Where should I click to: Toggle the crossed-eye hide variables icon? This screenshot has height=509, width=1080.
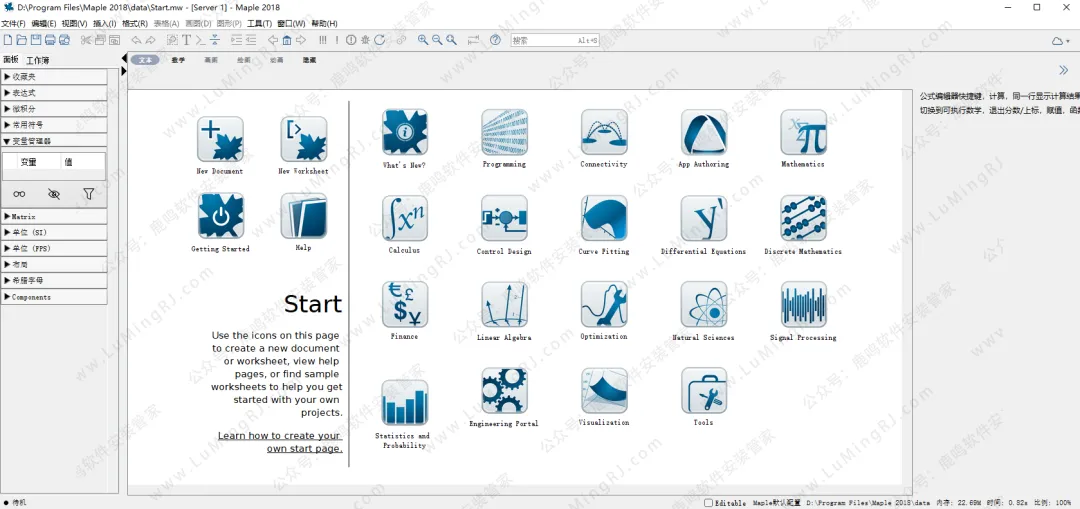[x=54, y=194]
